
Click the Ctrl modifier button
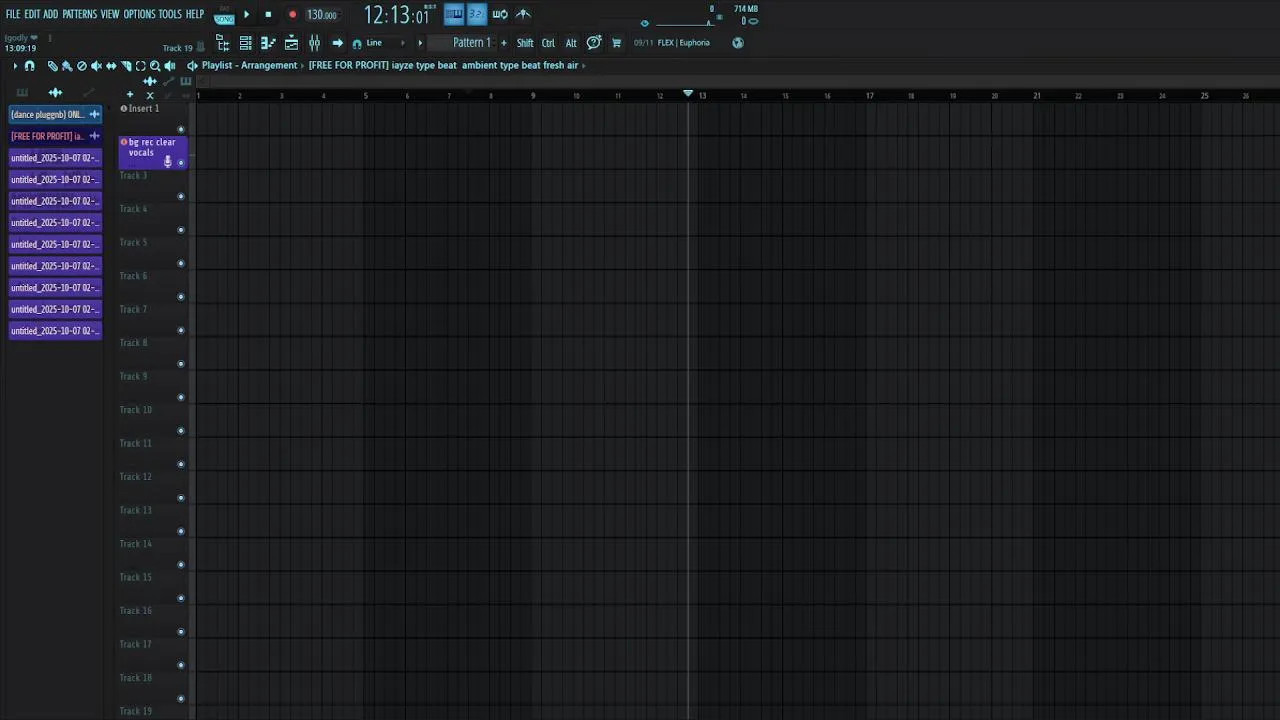[x=548, y=43]
